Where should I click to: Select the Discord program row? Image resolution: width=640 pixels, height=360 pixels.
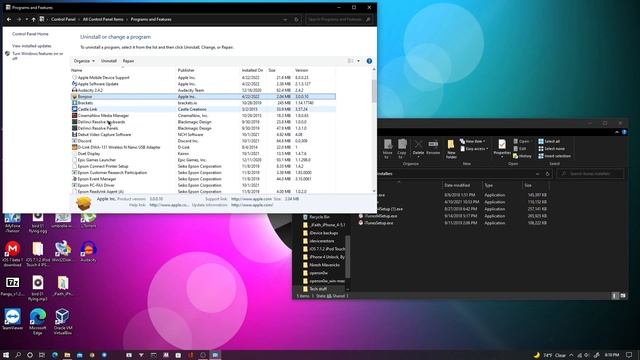point(203,141)
